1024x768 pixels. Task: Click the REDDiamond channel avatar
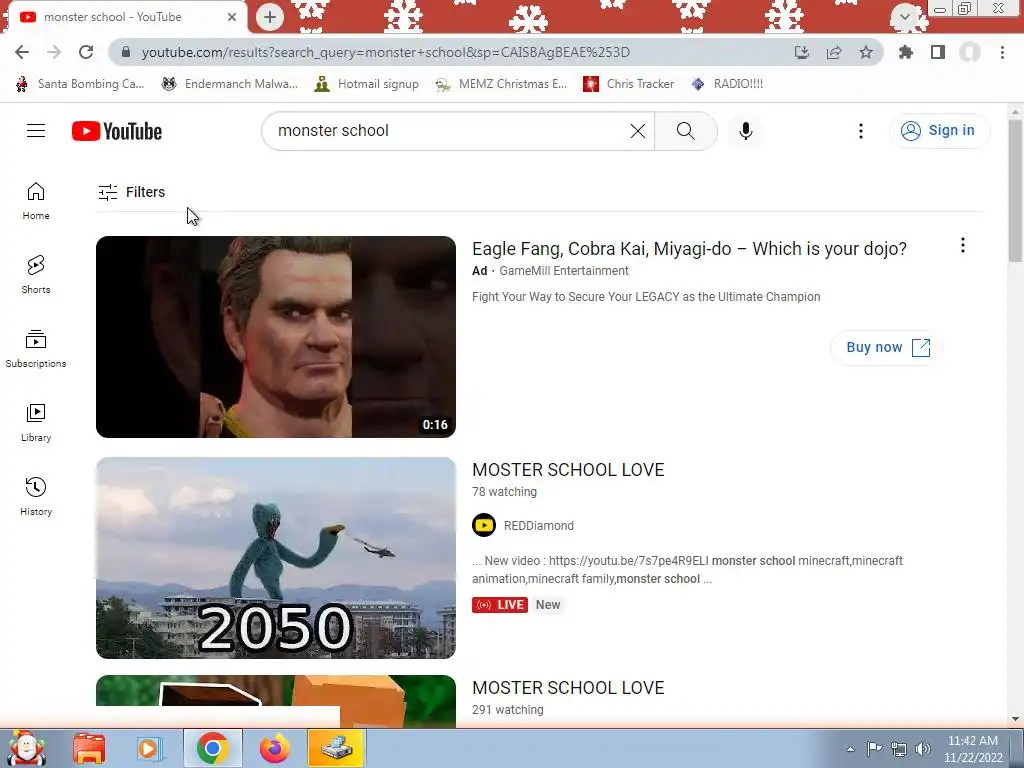tap(484, 525)
